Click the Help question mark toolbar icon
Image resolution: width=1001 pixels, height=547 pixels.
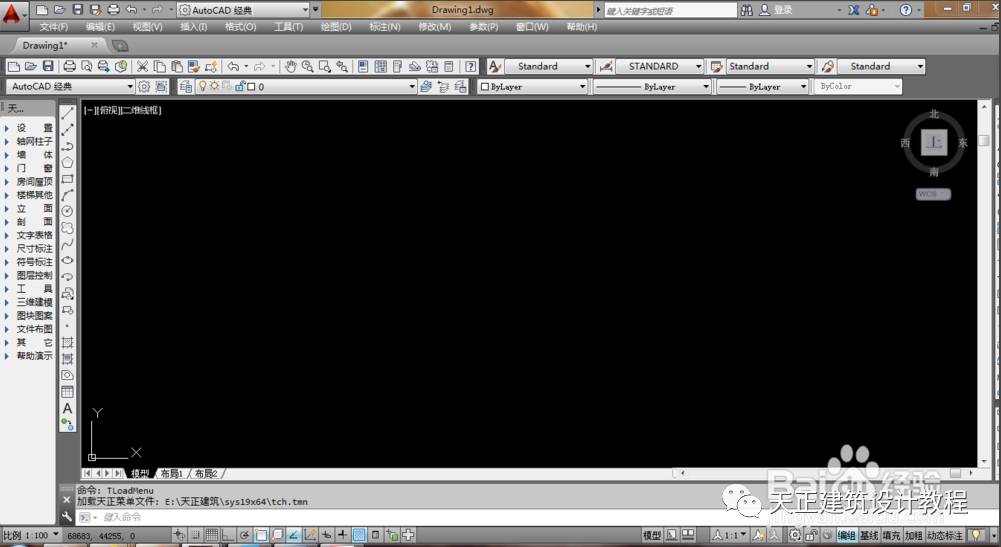[470, 66]
